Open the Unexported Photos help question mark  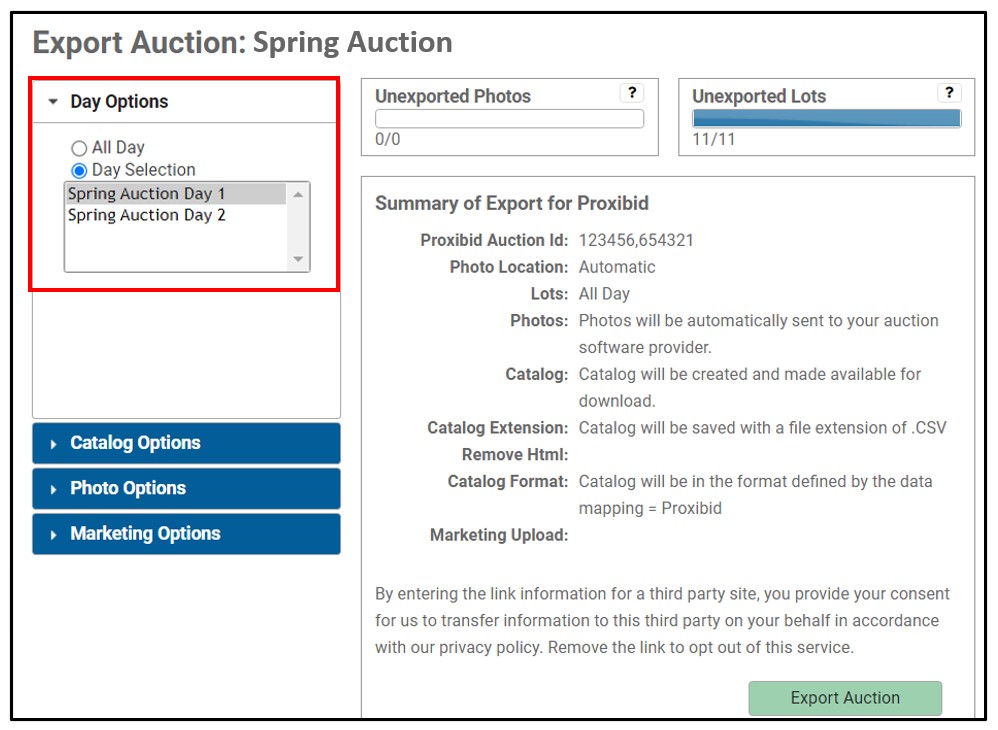point(631,93)
